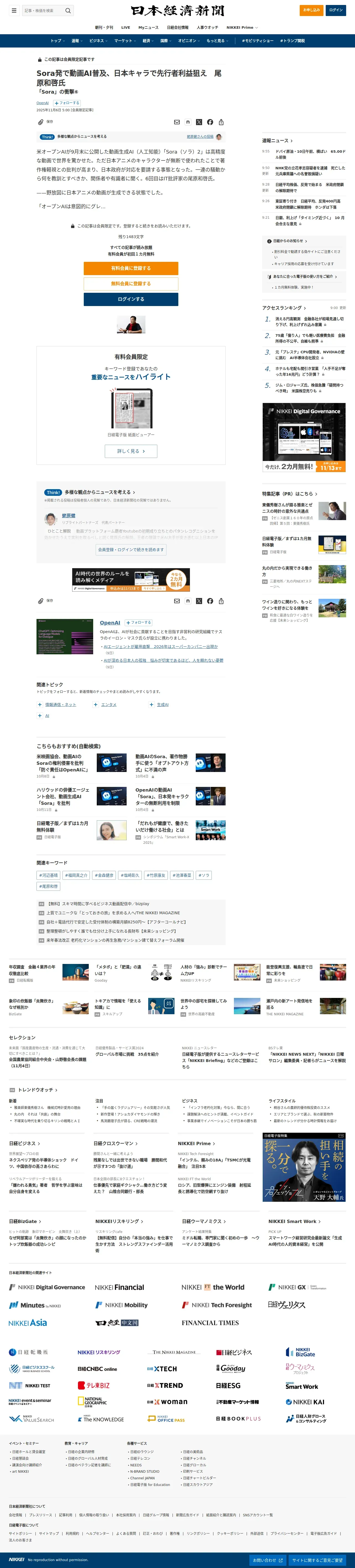355x1568 pixels.
Task: Open the NIKKEI Tech Foresight logo
Action: coord(217,1305)
